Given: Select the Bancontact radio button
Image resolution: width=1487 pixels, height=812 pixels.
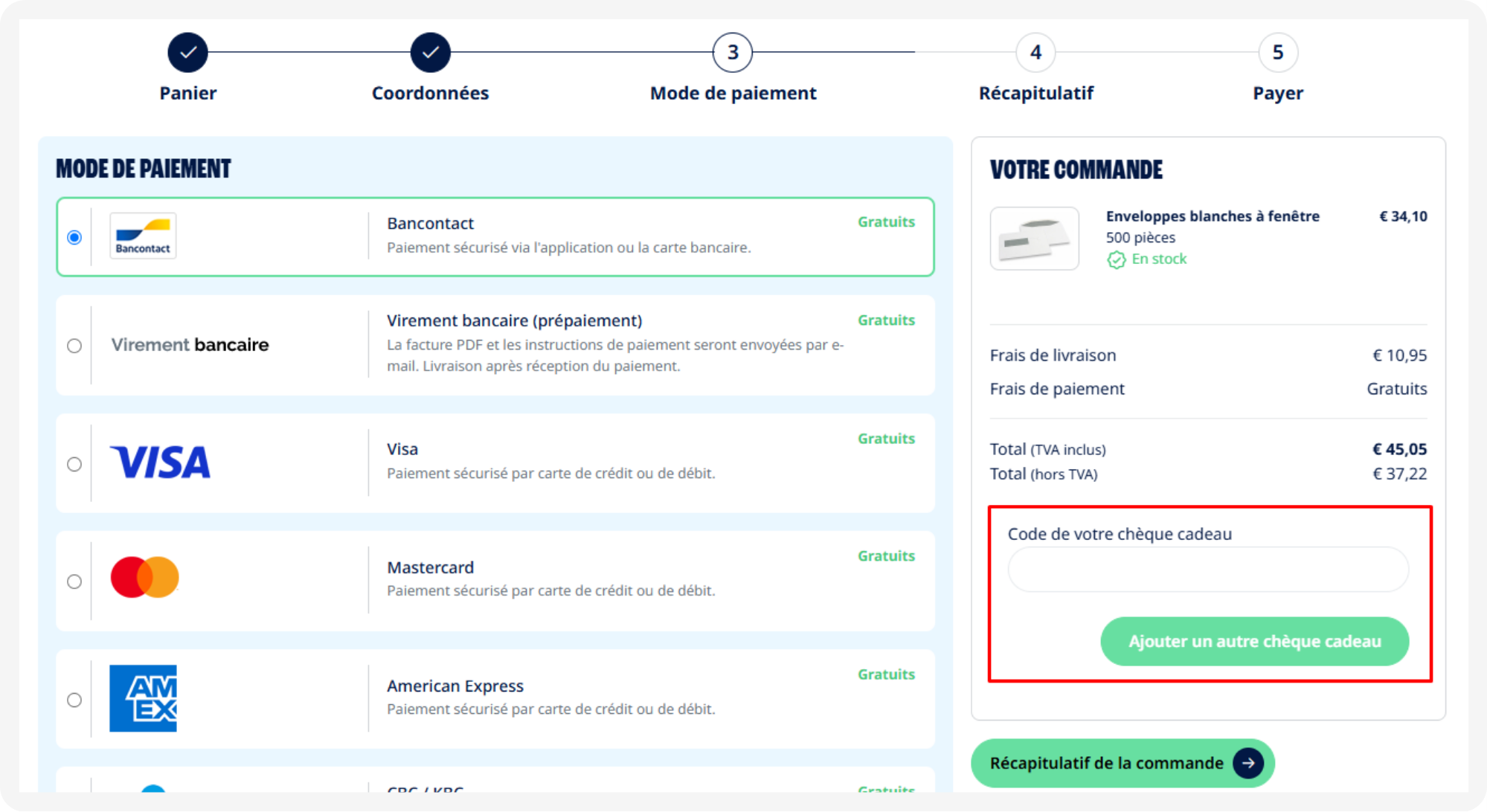Looking at the screenshot, I should [x=74, y=237].
